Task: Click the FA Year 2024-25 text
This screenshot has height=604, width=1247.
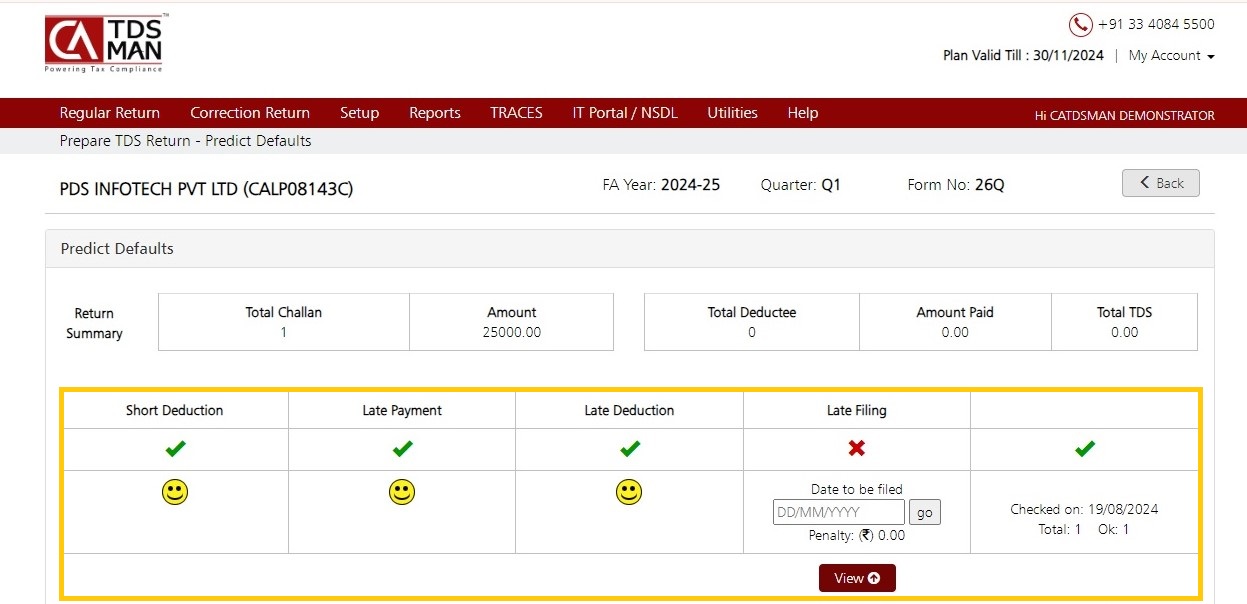Action: (x=661, y=185)
